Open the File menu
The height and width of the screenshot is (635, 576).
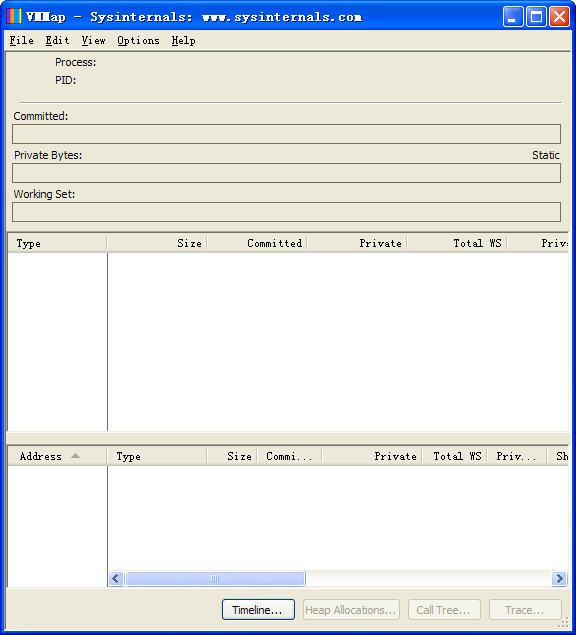21,40
